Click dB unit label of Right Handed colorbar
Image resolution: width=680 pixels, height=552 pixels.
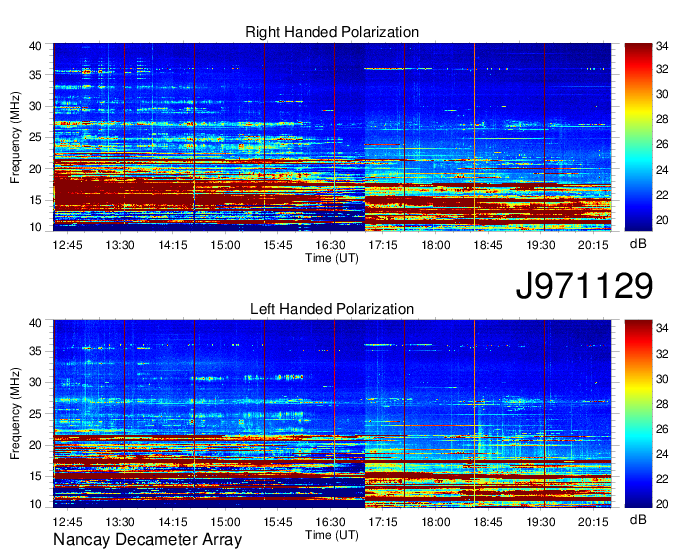point(638,244)
